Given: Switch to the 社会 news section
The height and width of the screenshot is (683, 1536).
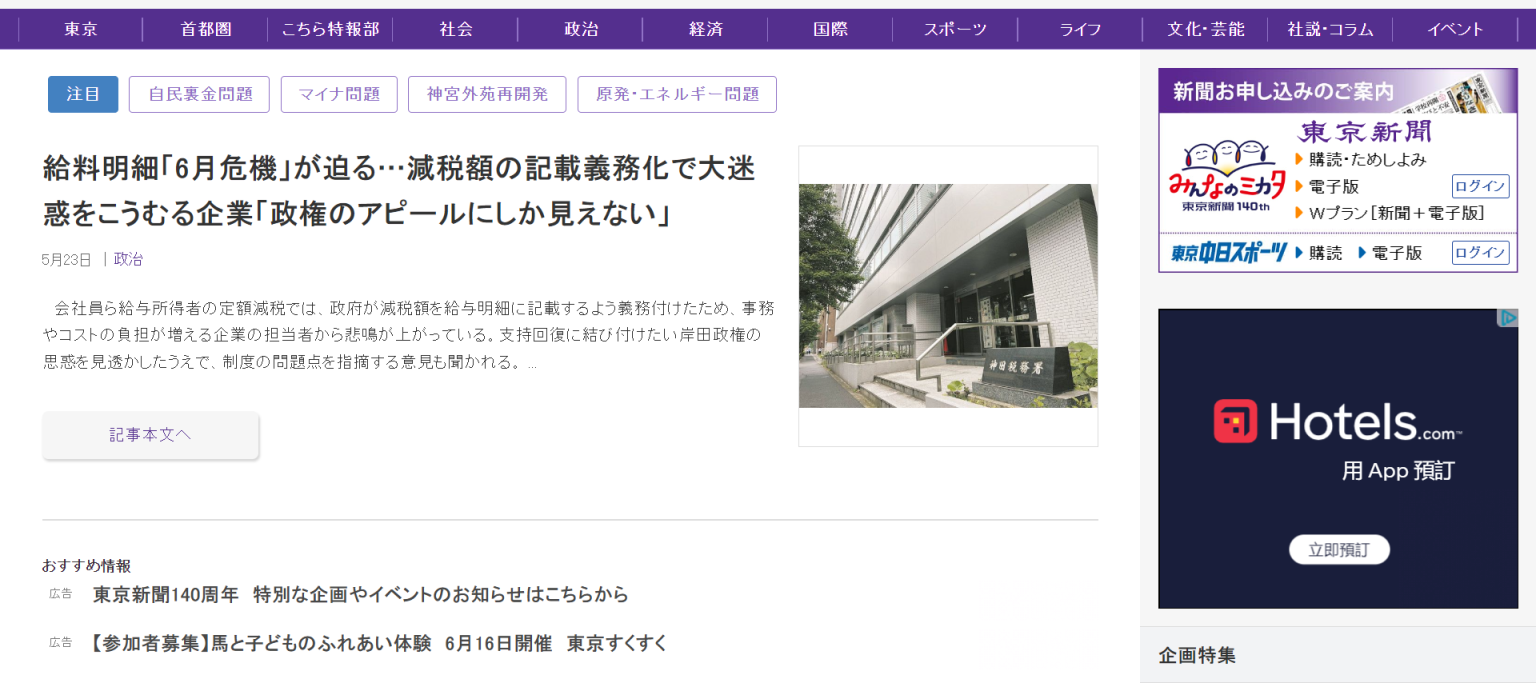Looking at the screenshot, I should [x=456, y=29].
